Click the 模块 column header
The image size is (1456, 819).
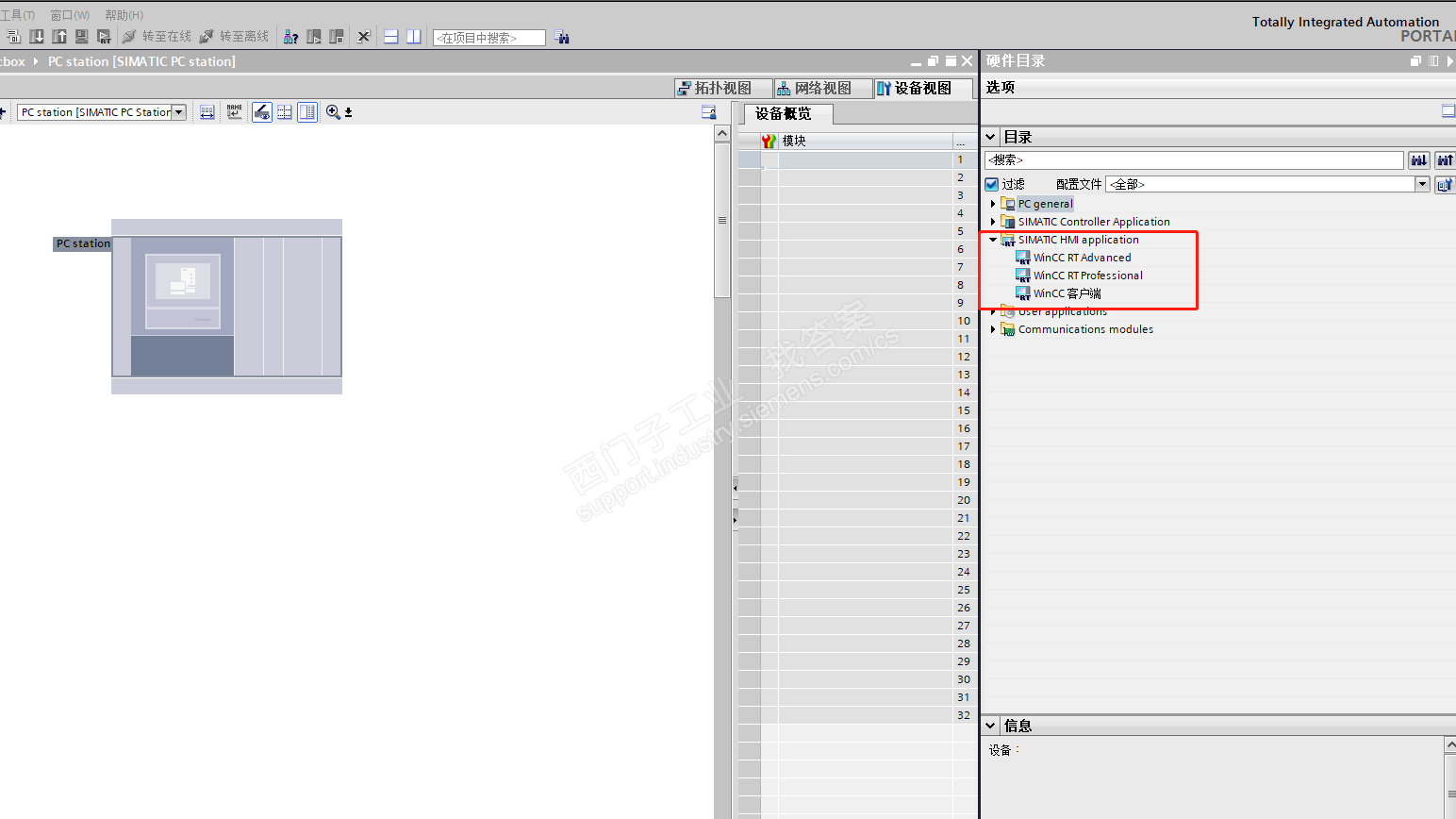tap(865, 141)
